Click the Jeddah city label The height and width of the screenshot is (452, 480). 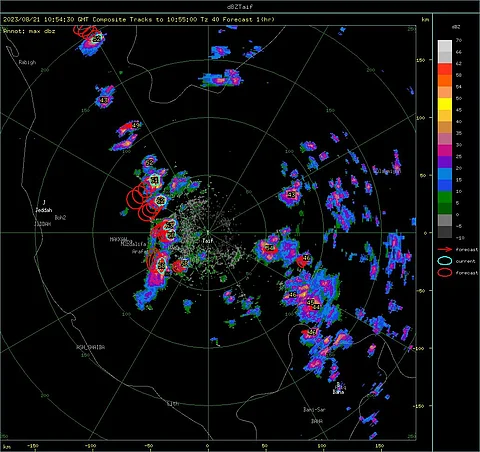(x=44, y=210)
